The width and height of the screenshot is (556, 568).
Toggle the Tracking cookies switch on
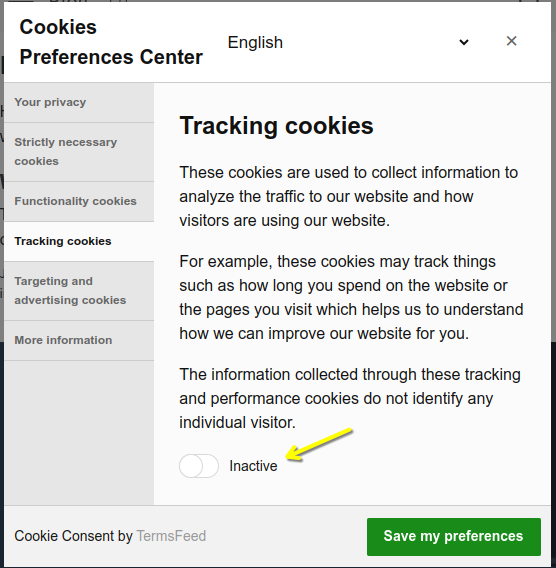[199, 466]
